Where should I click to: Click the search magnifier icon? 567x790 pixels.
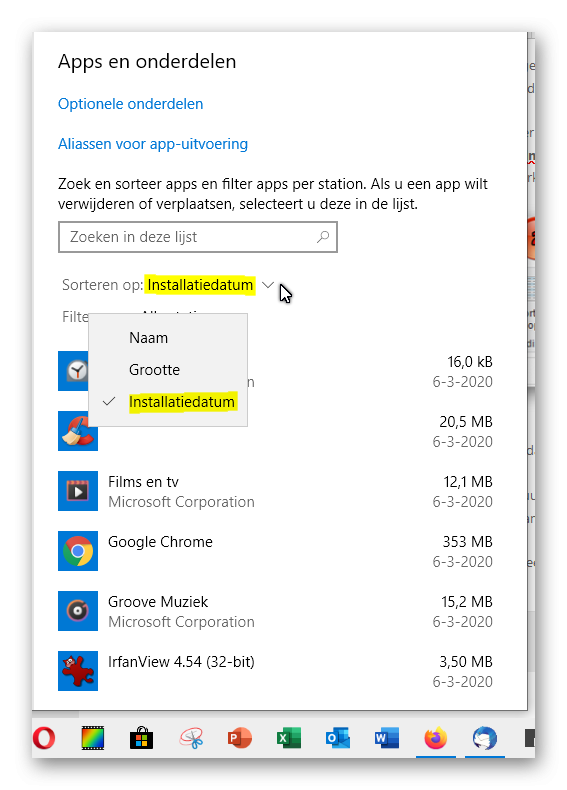point(323,237)
